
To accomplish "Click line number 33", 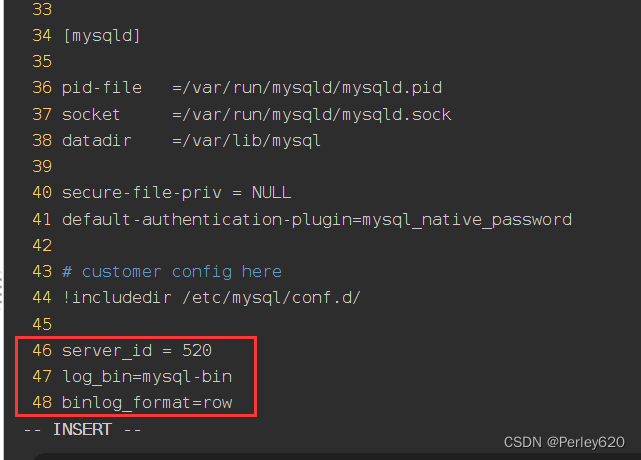I will [x=41, y=10].
